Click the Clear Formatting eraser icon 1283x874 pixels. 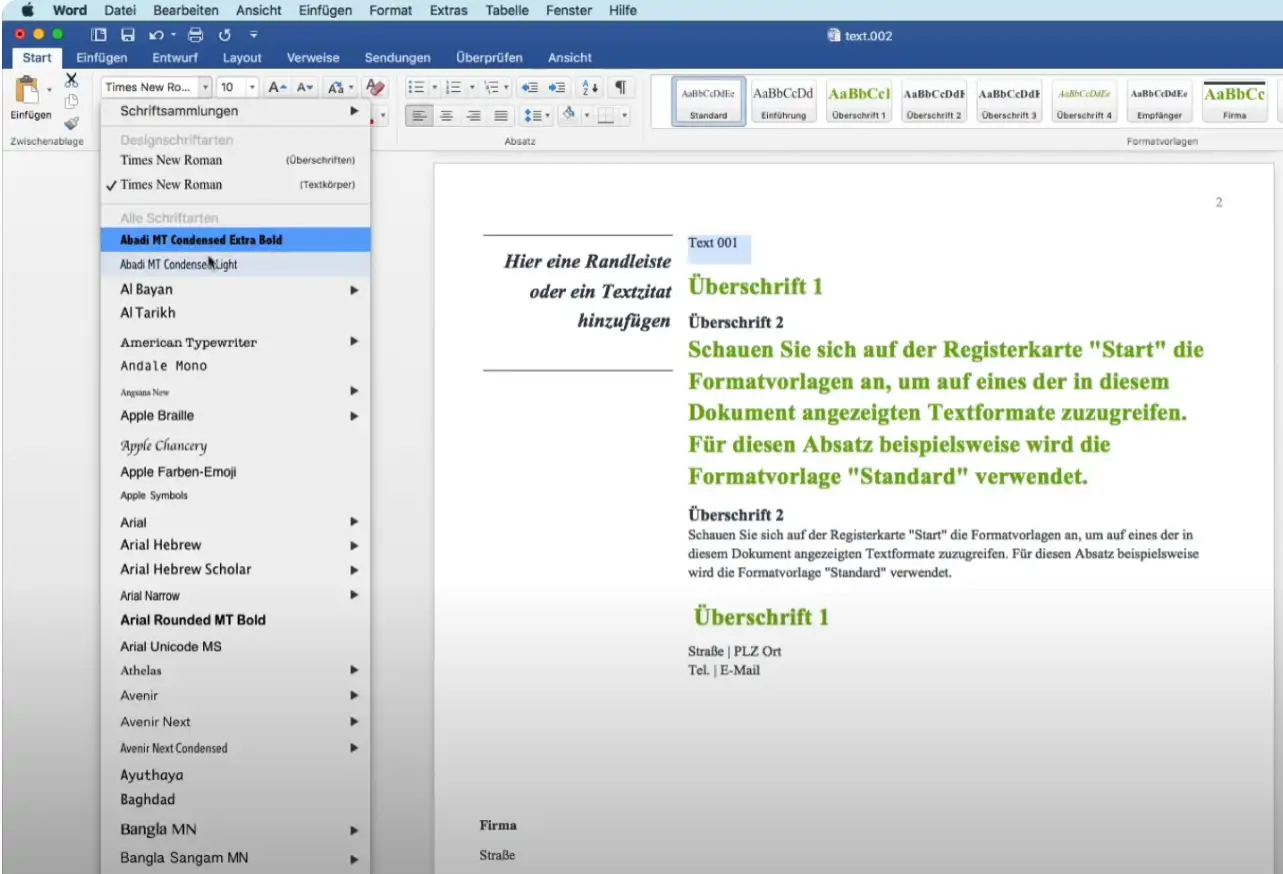pyautogui.click(x=375, y=87)
